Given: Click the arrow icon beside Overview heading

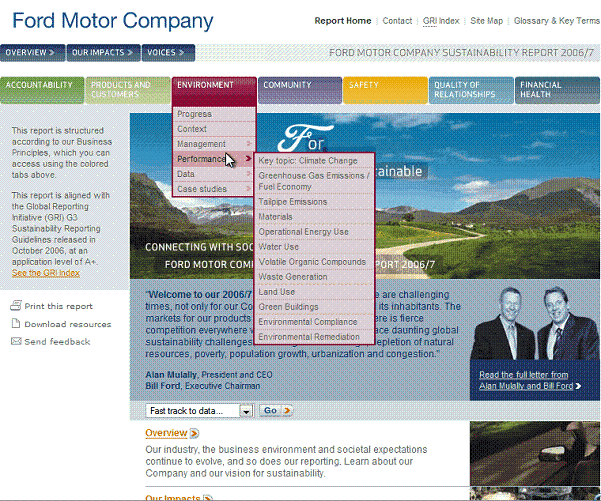Looking at the screenshot, I should (x=194, y=433).
